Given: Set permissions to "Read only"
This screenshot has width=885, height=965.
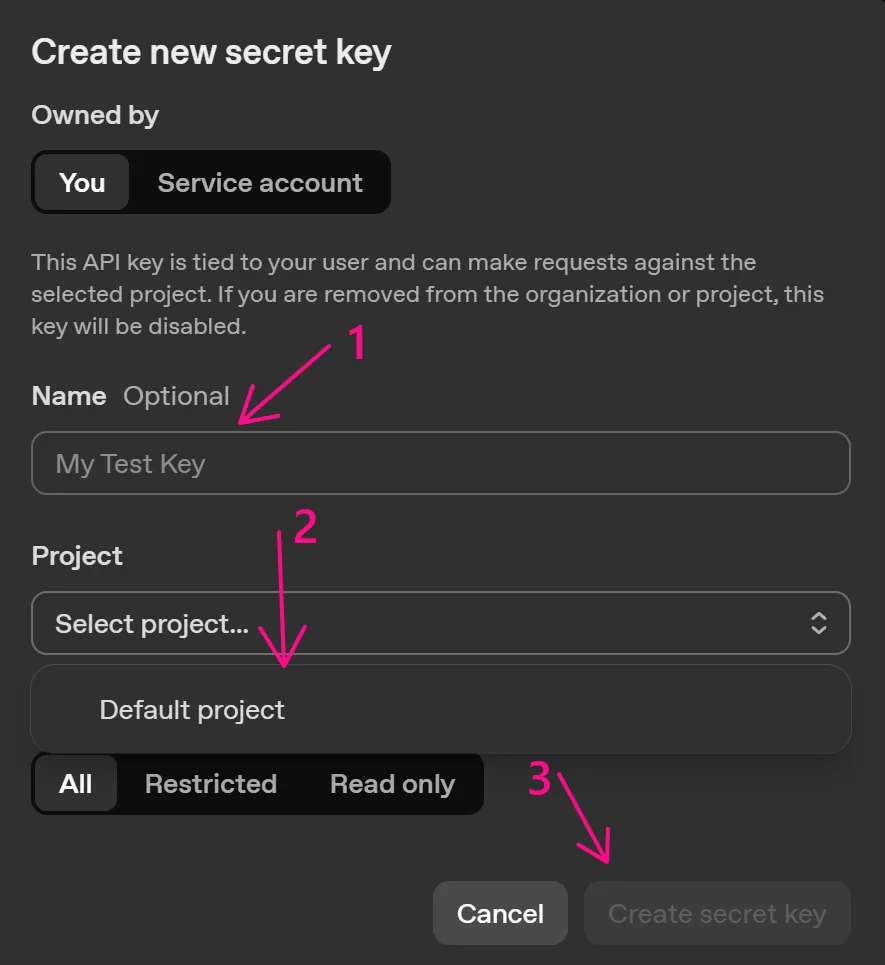Looking at the screenshot, I should coord(392,784).
